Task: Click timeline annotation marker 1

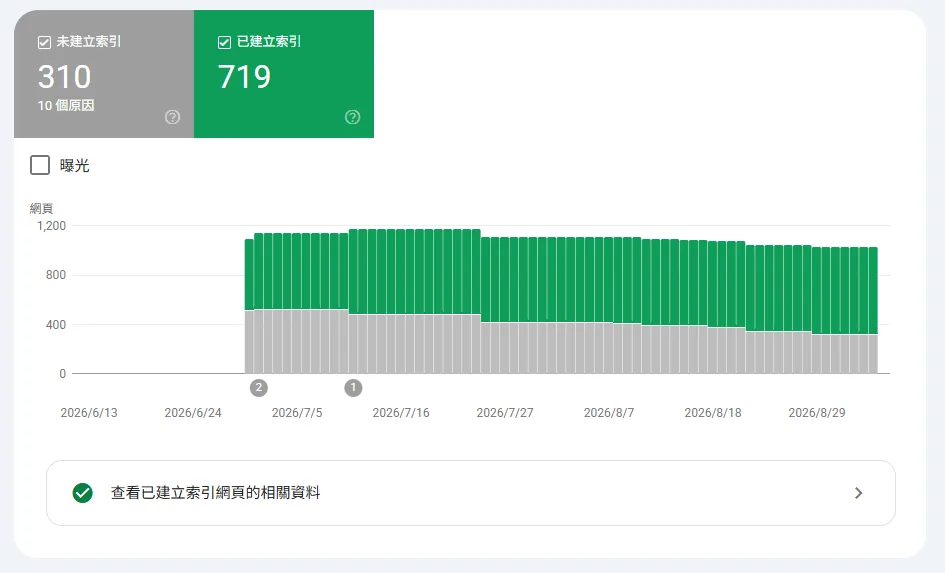Action: (x=353, y=387)
